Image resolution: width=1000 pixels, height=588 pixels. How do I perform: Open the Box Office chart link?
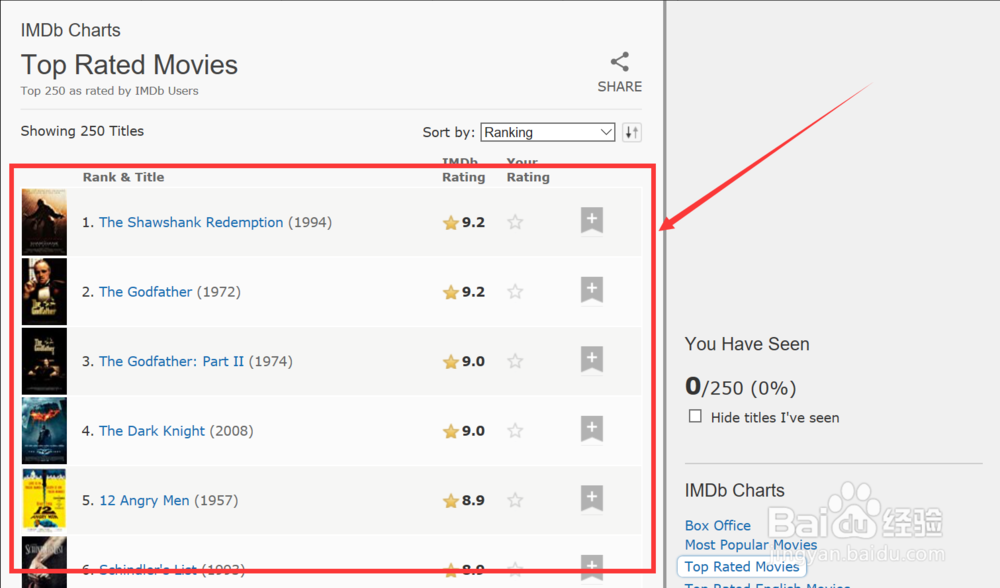pyautogui.click(x=717, y=526)
